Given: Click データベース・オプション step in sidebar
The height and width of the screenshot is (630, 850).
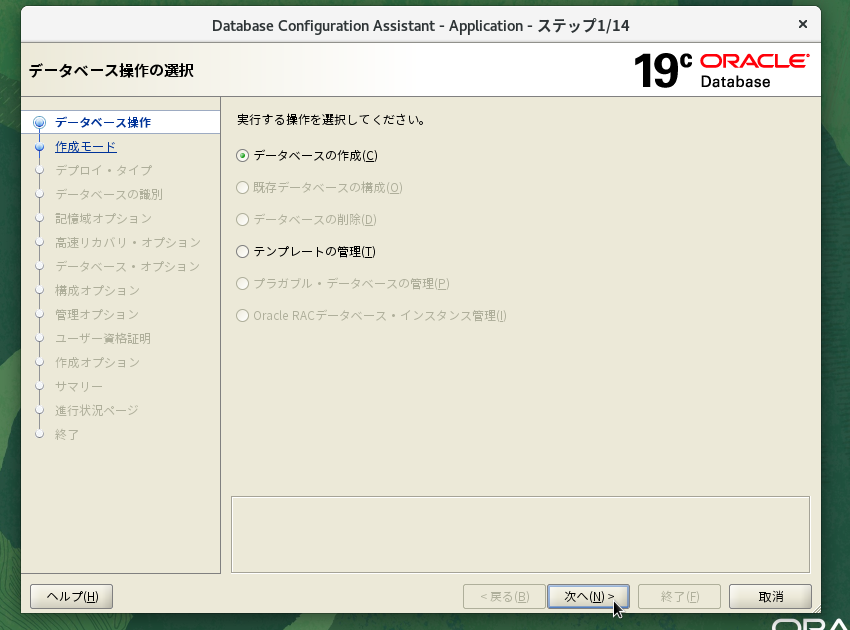Looking at the screenshot, I should tap(127, 266).
